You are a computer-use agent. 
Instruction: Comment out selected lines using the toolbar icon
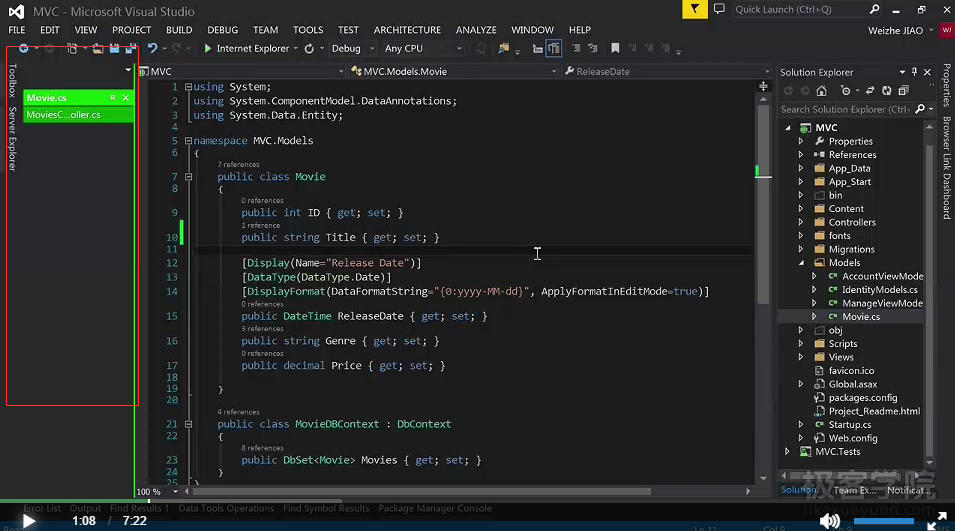pyautogui.click(x=576, y=48)
